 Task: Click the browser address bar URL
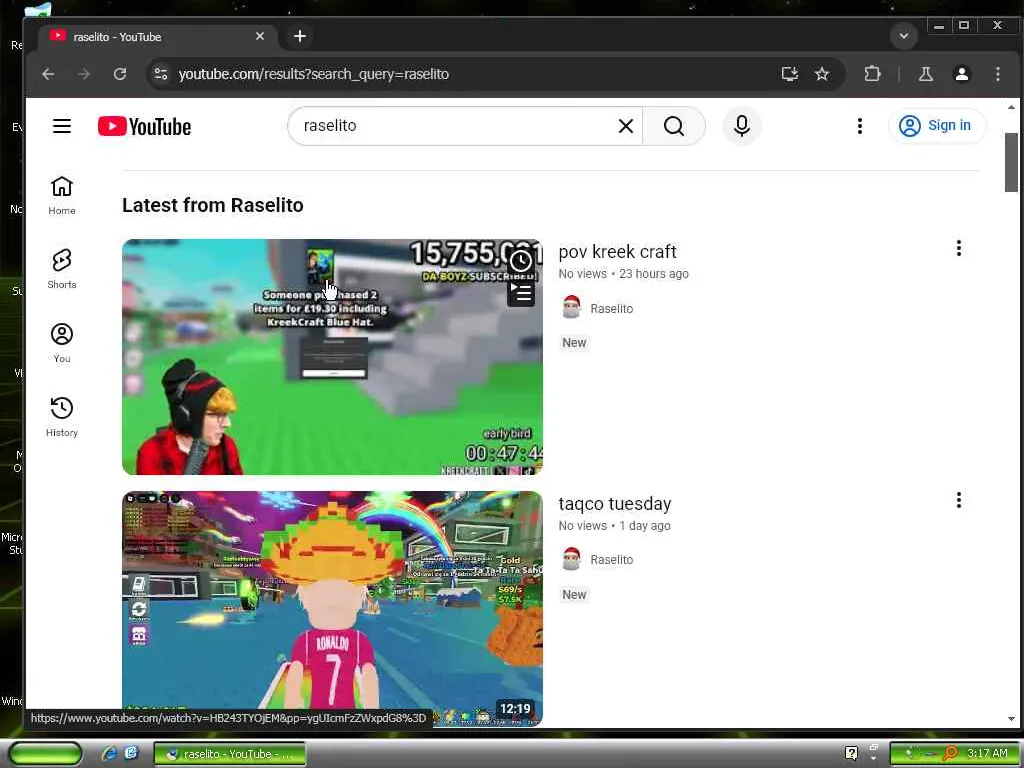tap(313, 74)
